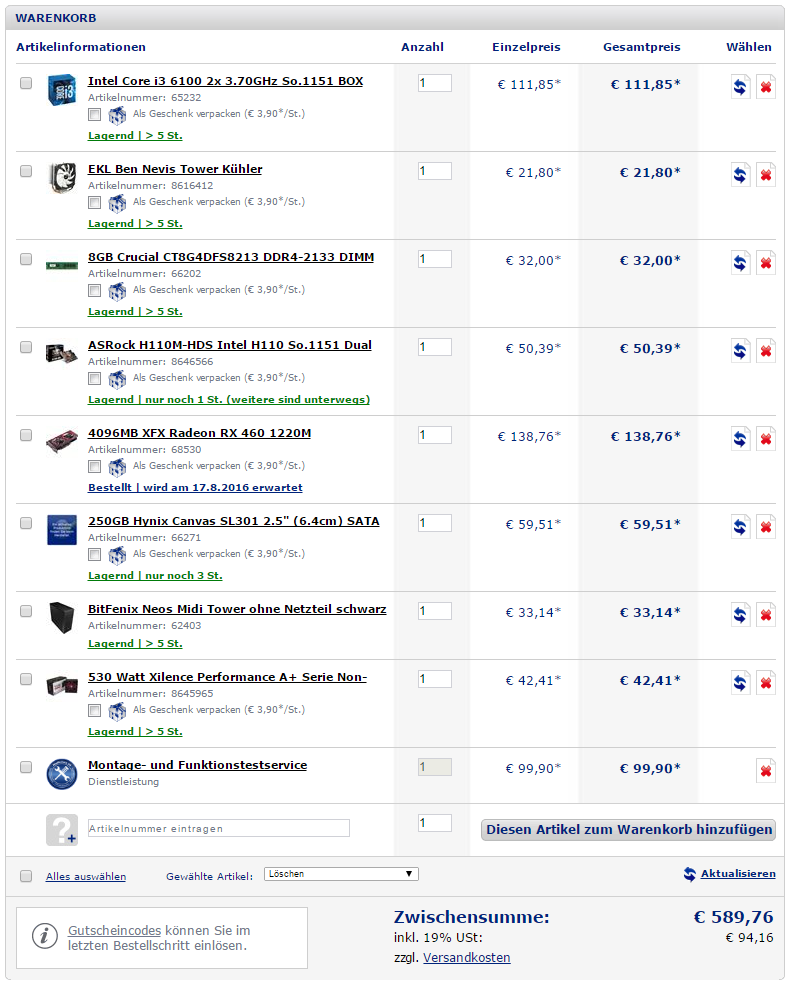Focus the Artikelnummer eintragen field

point(218,828)
